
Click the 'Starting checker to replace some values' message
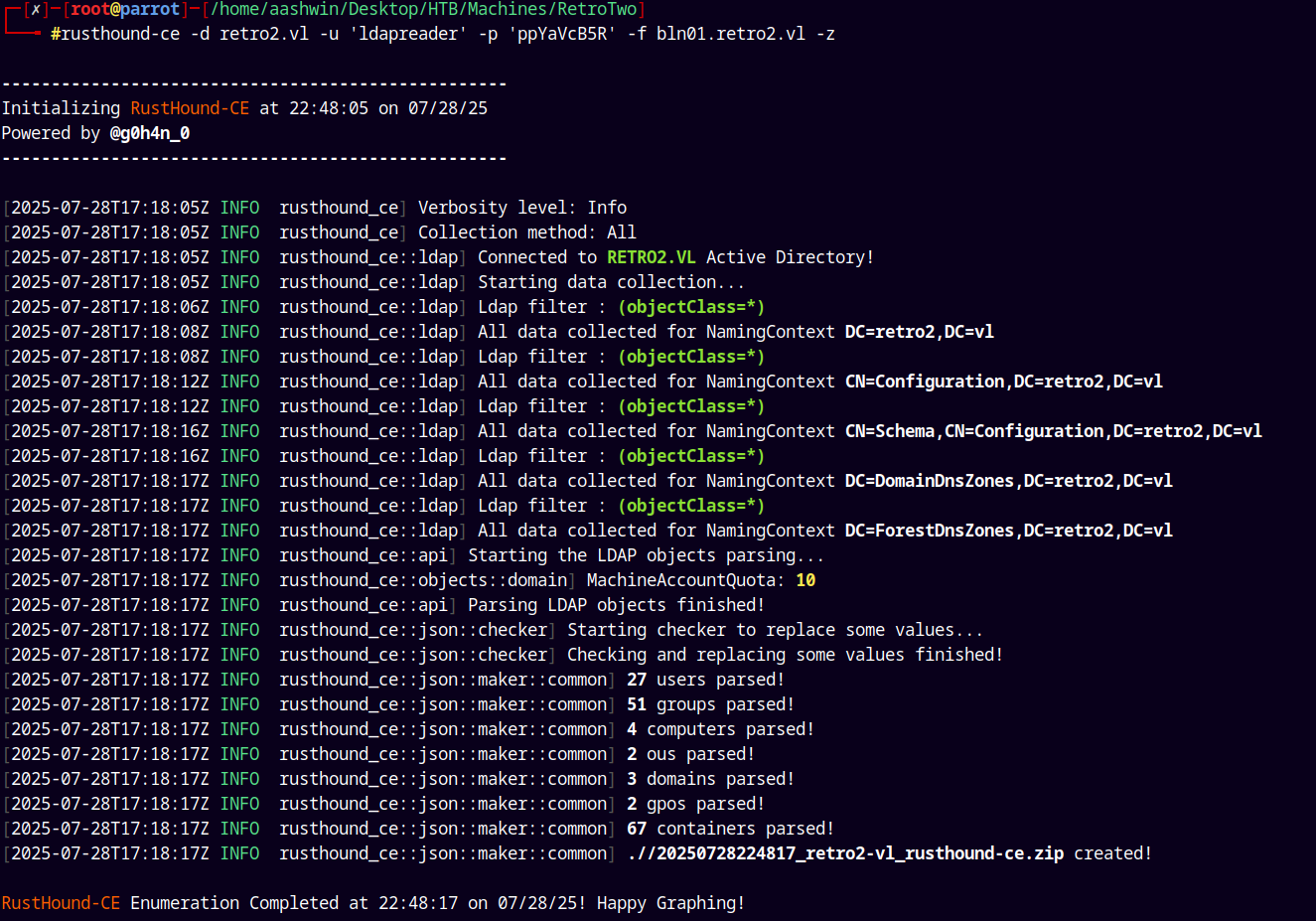click(x=776, y=630)
